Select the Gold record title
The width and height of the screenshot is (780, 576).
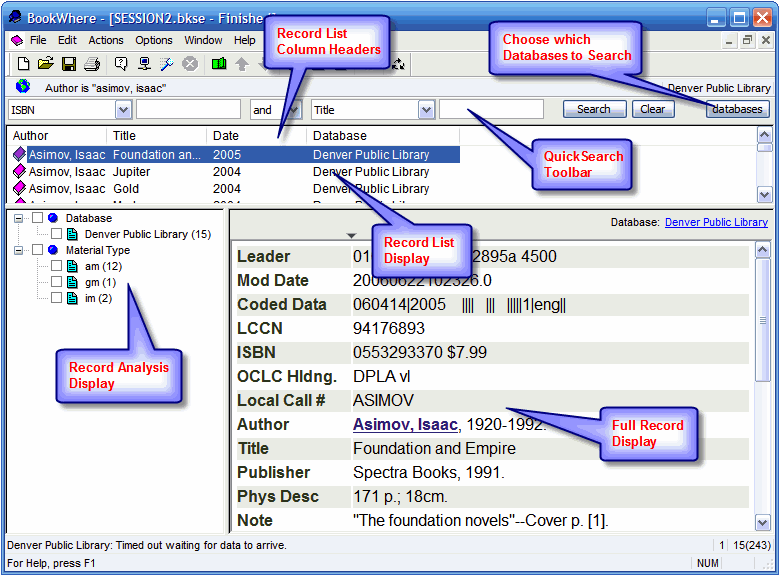(x=126, y=189)
